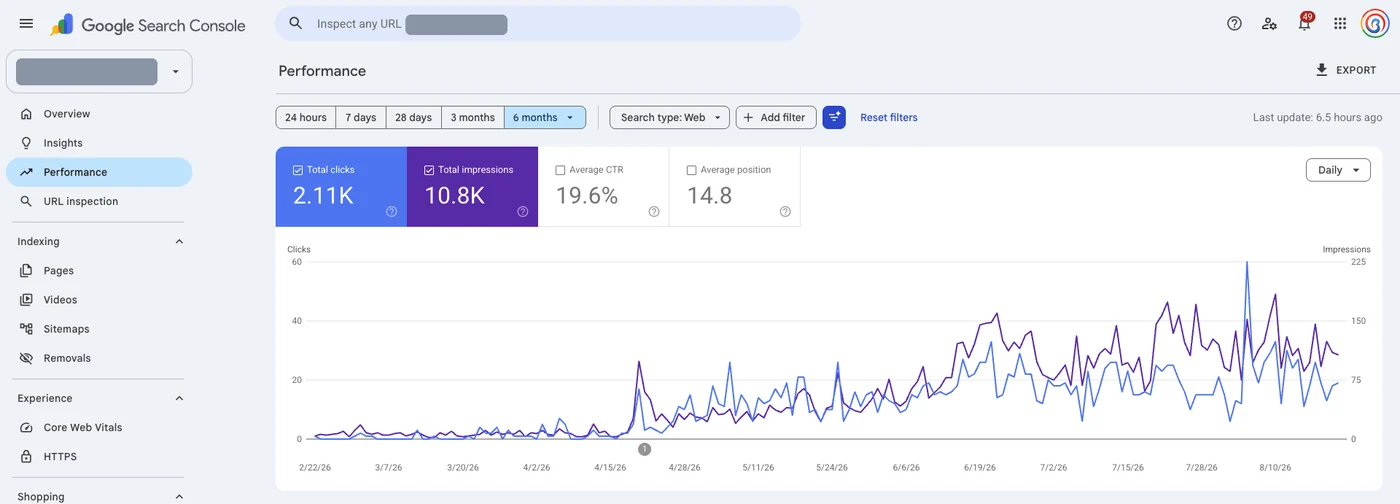The width and height of the screenshot is (1400, 504).
Task: Click the Average CTR help icon
Action: pos(654,211)
